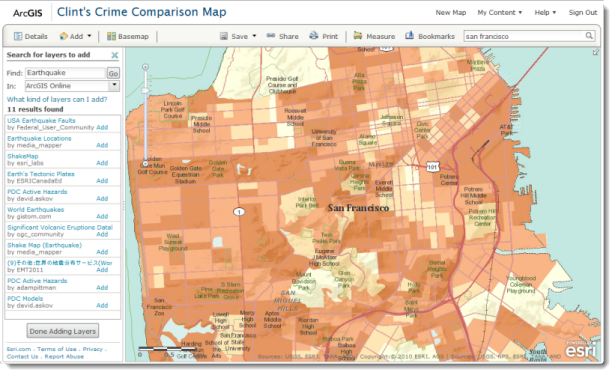
Task: Add the EMT2011 layer
Action: pos(102,270)
